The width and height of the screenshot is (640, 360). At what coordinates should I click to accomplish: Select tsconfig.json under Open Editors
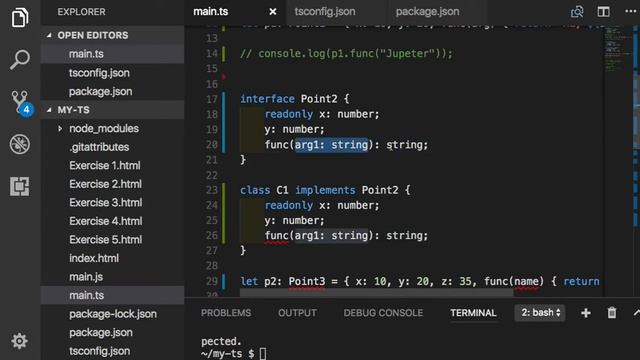click(112, 73)
